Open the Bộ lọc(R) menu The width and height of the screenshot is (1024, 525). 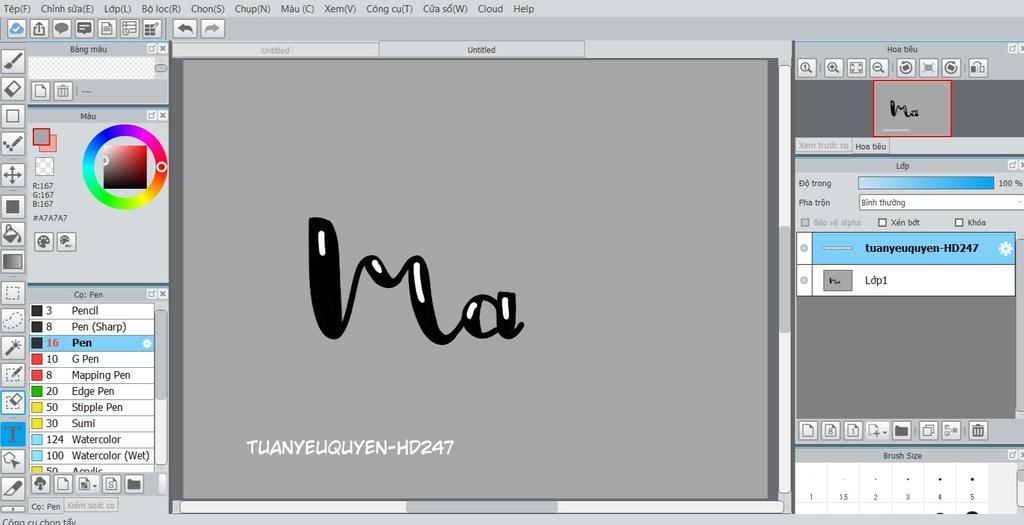pos(161,9)
